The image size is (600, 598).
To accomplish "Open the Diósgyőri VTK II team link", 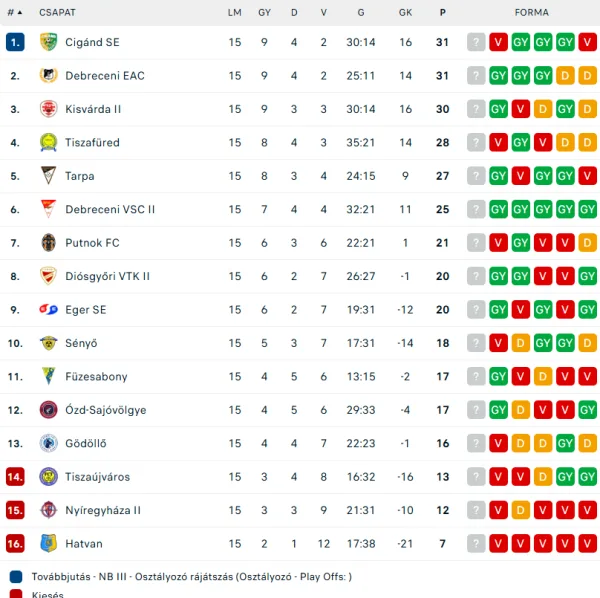I will click(107, 276).
